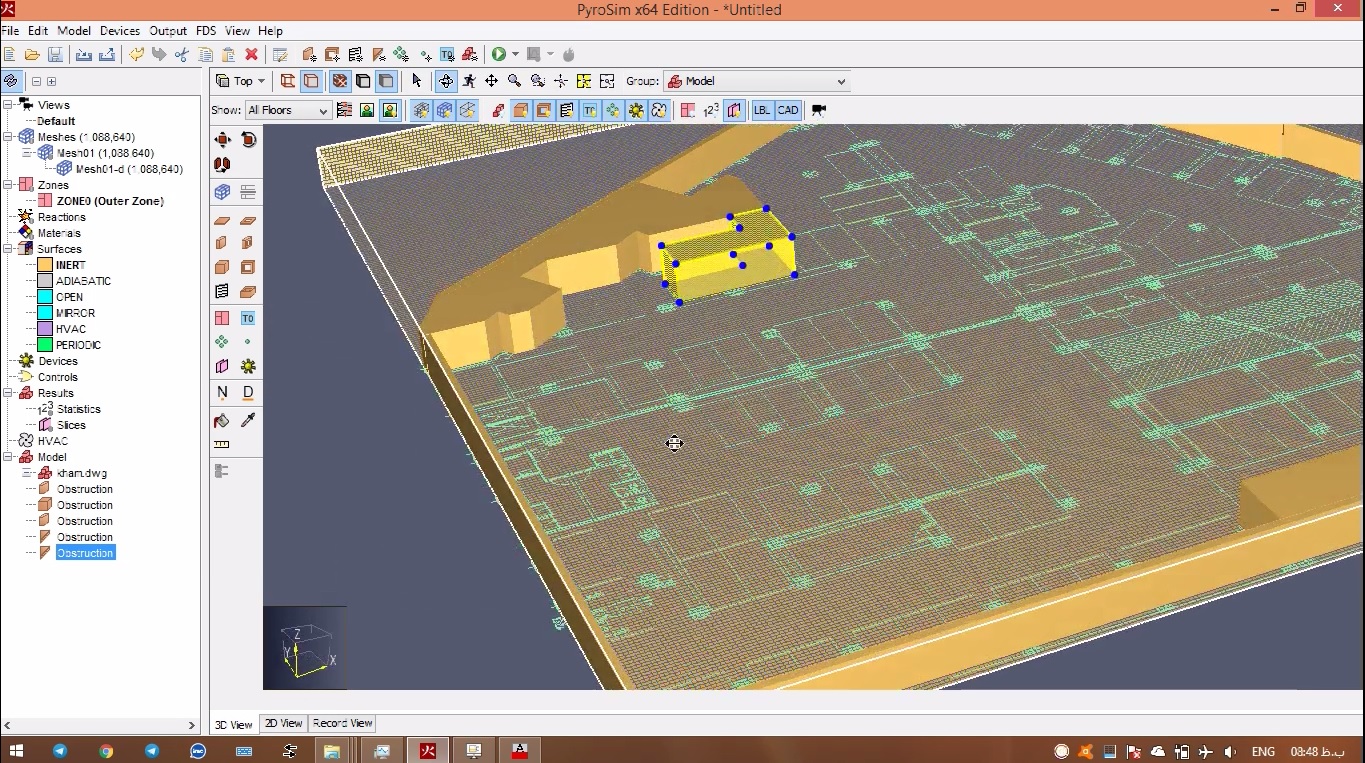Click the Run FDS simulation green play button
The width and height of the screenshot is (1365, 763).
498,54
